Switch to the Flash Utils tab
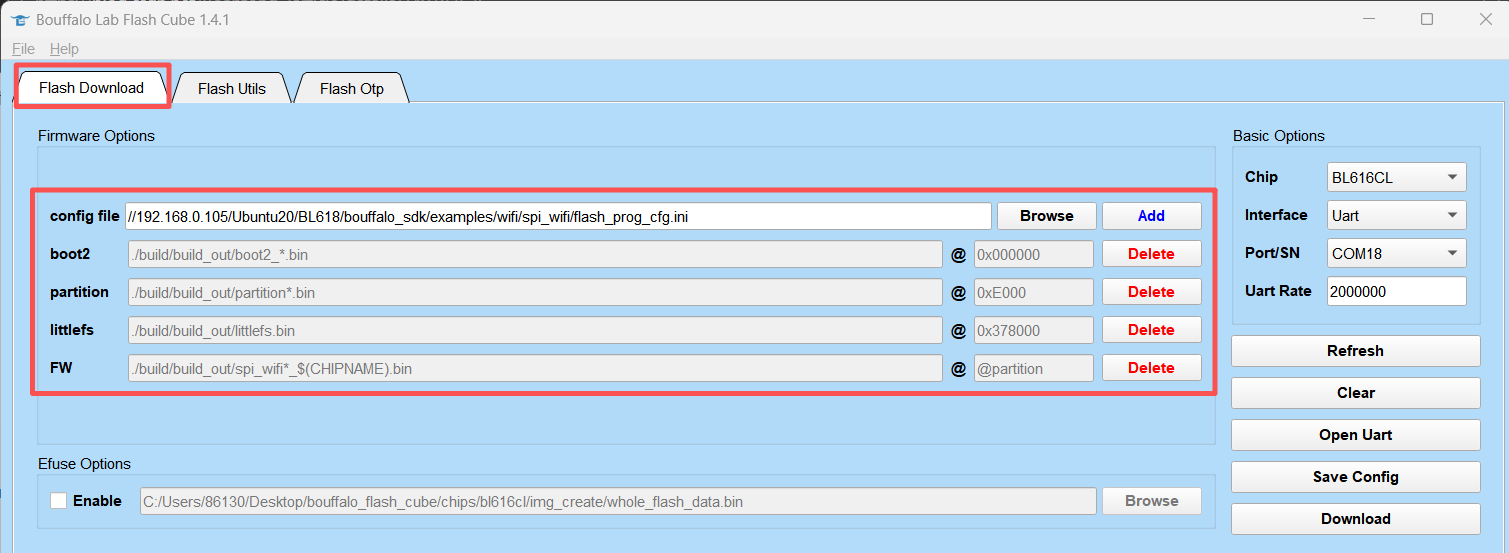1509x553 pixels. (x=232, y=88)
